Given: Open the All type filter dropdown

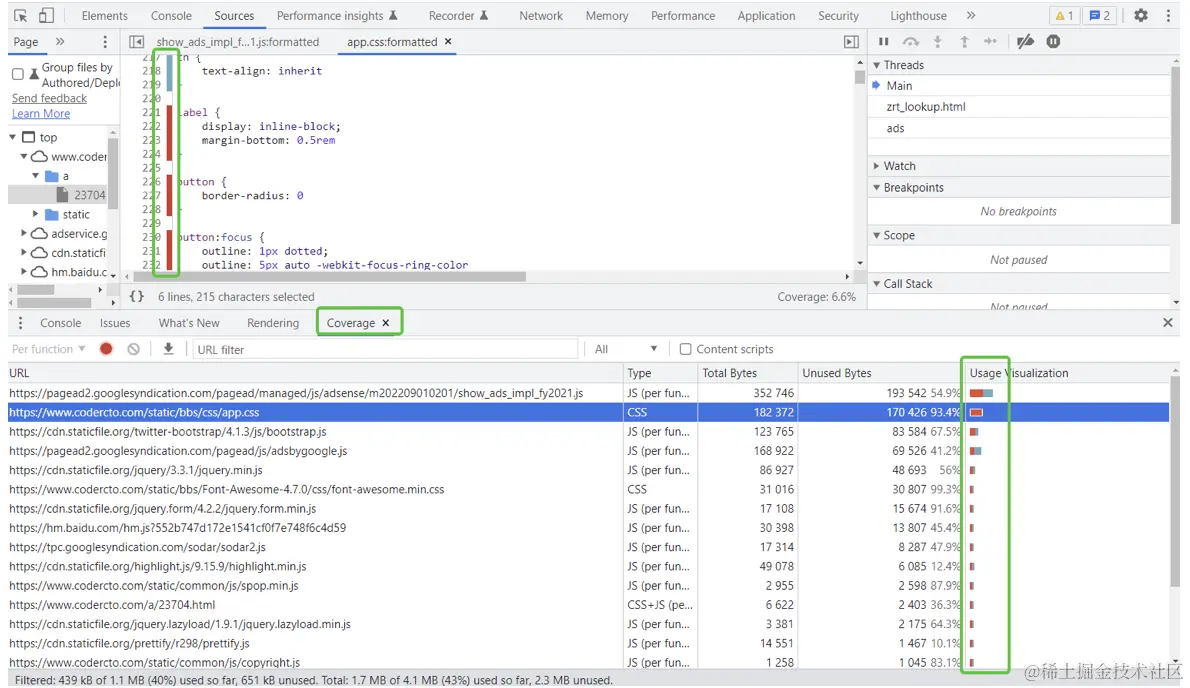Looking at the screenshot, I should tap(626, 349).
